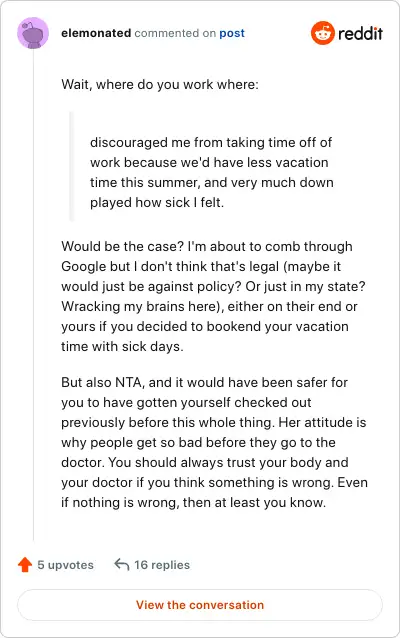This screenshot has width=400, height=638.
Task: Click the 'View the conversation' button
Action: pos(200,605)
